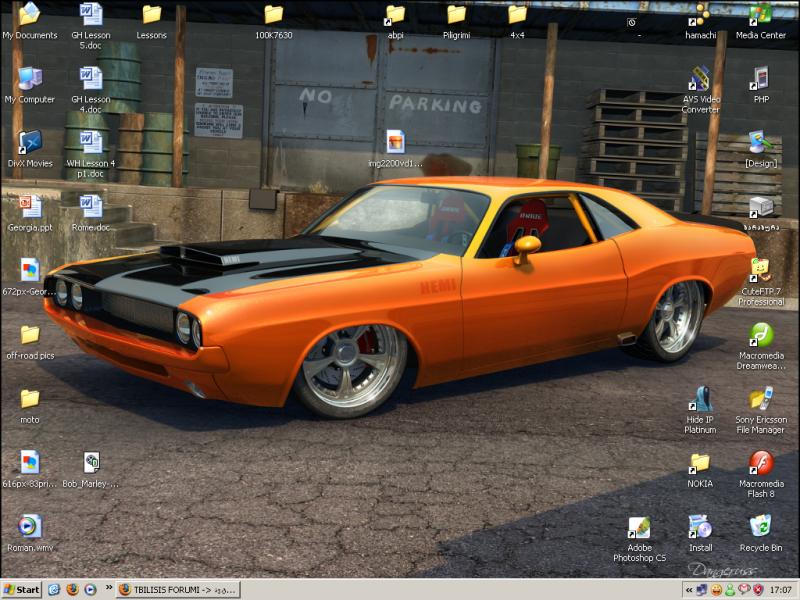Select the shortcut labeled with a dash
Image resolution: width=800 pixels, height=600 pixels.
tap(633, 26)
